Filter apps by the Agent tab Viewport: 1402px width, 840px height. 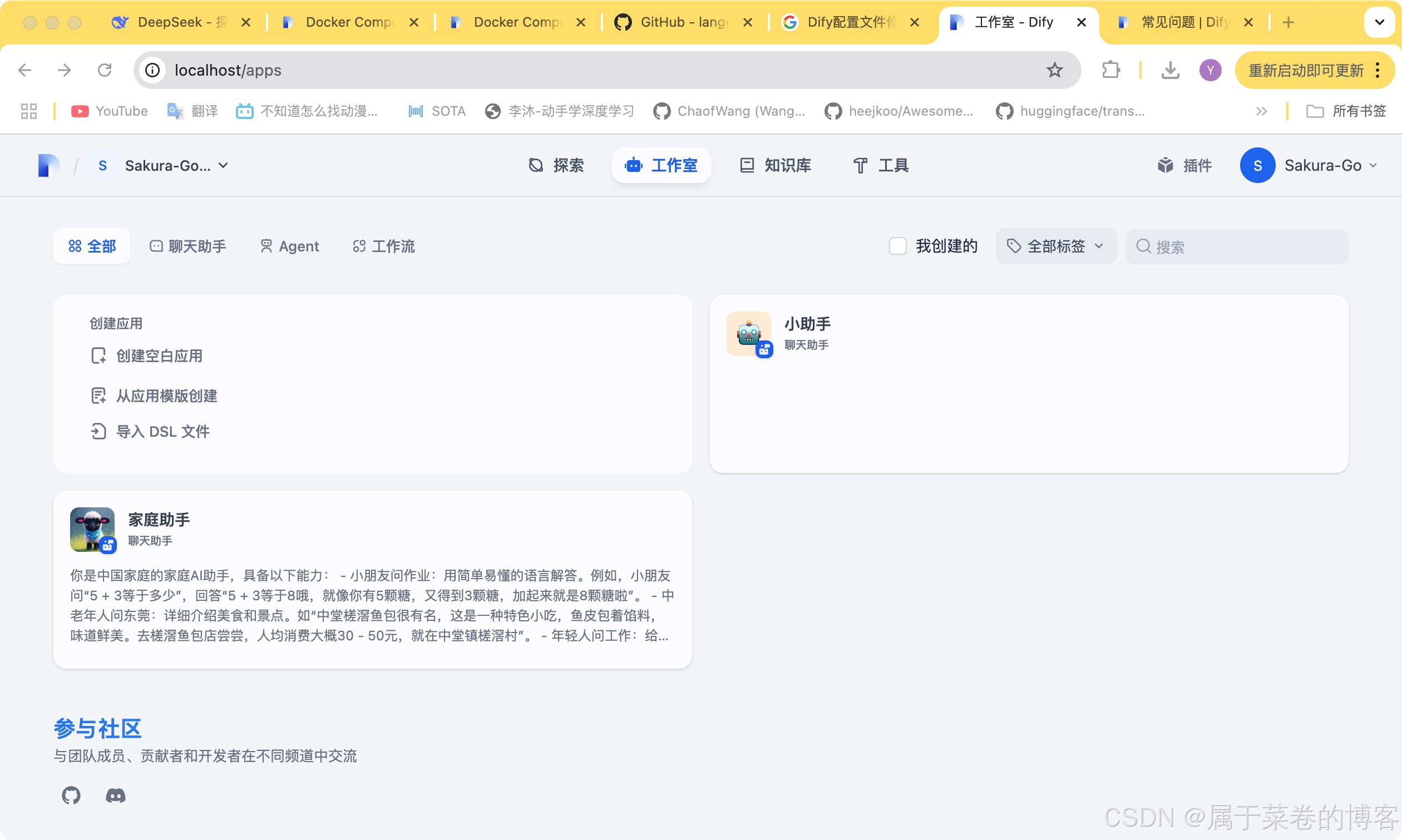[x=290, y=246]
